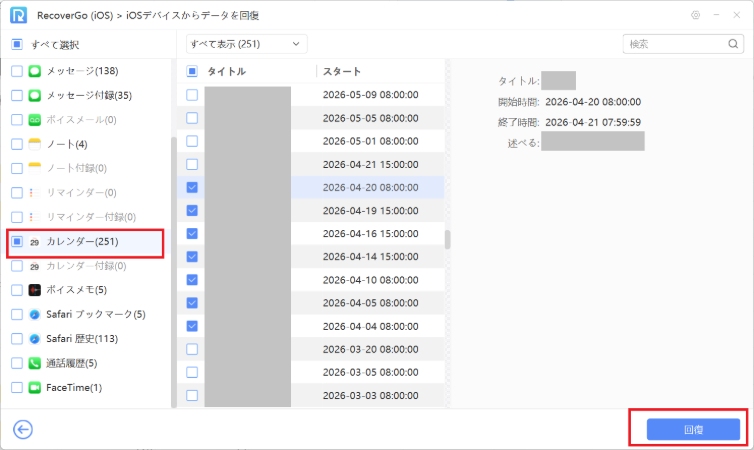Click the iOSデバイスからデータを回復 title text
754x450 pixels.
tap(192, 15)
